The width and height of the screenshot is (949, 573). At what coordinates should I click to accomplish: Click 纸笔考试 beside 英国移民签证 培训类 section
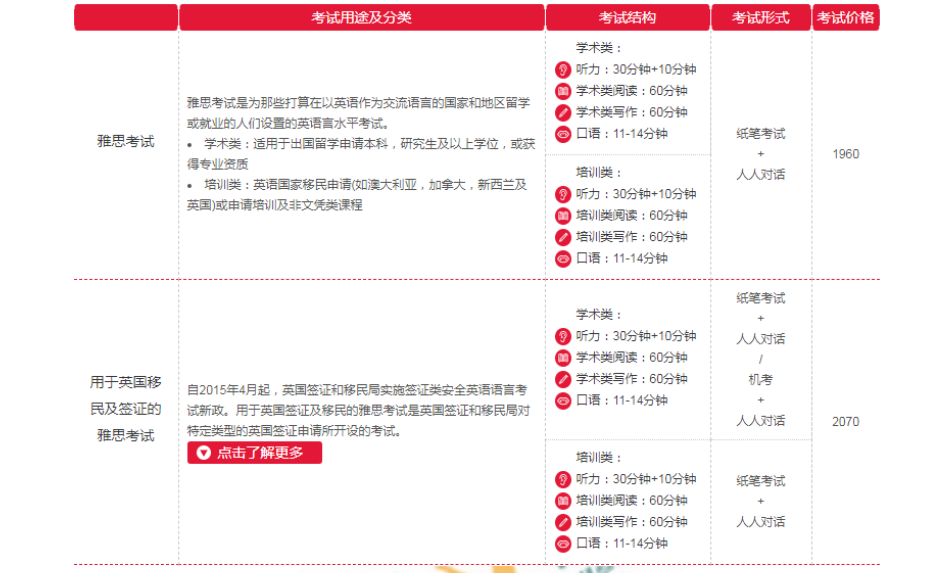761,481
